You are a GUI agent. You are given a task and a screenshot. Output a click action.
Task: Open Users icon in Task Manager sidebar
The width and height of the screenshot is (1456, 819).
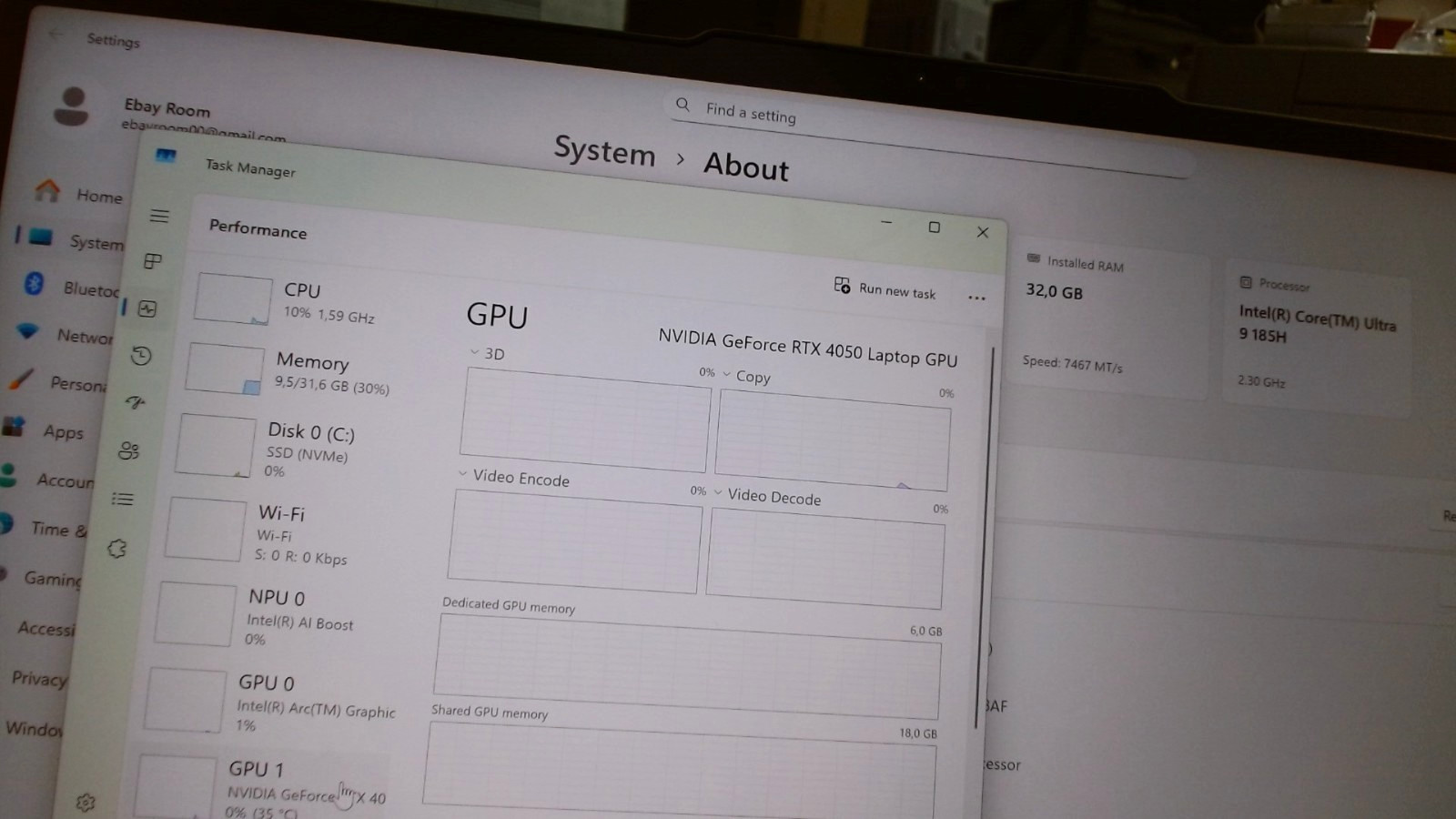click(129, 450)
